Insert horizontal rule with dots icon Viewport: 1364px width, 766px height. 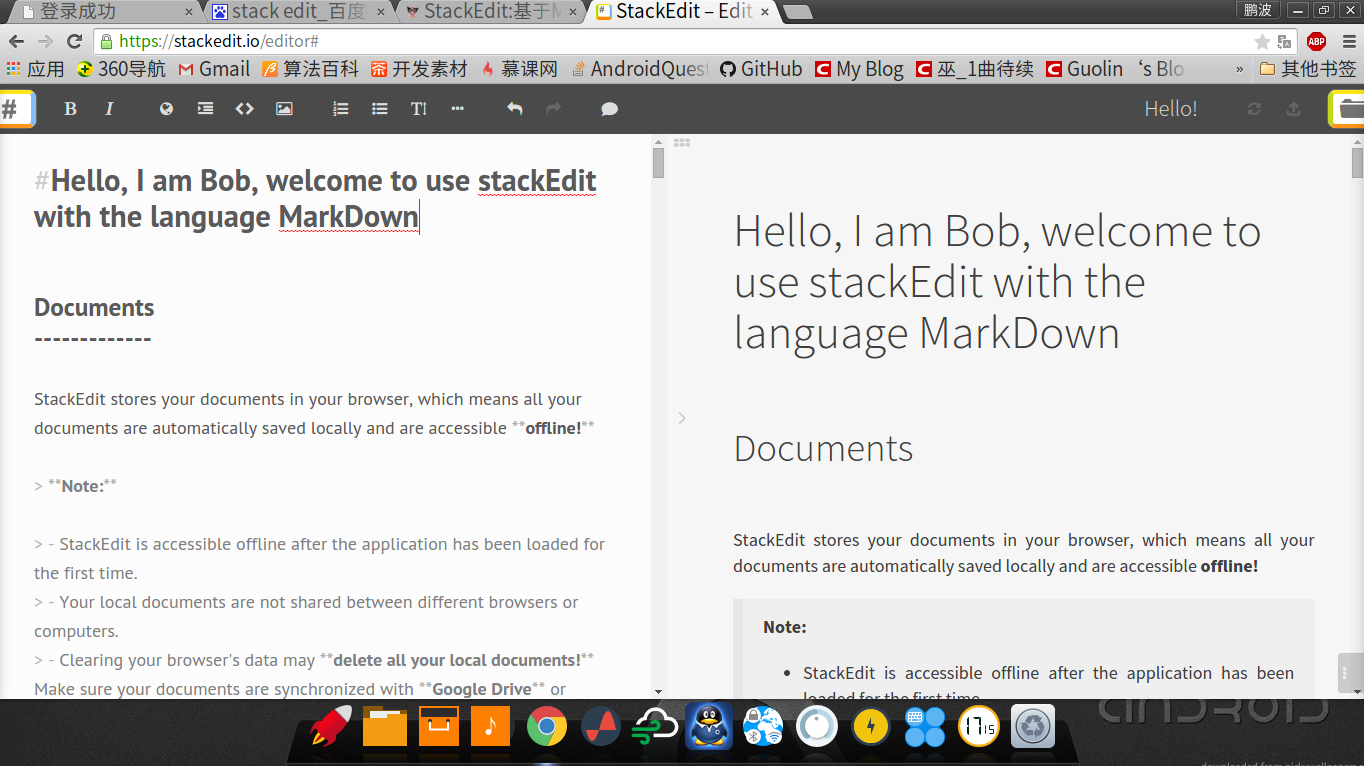(x=458, y=109)
